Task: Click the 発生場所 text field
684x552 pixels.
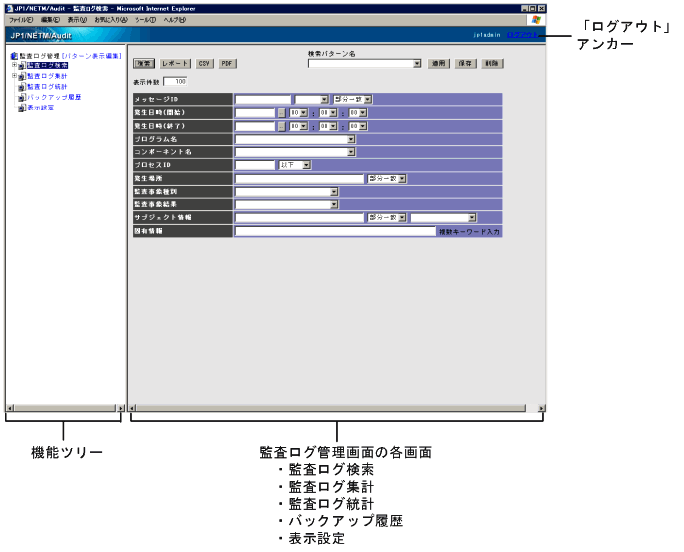Action: [x=299, y=179]
